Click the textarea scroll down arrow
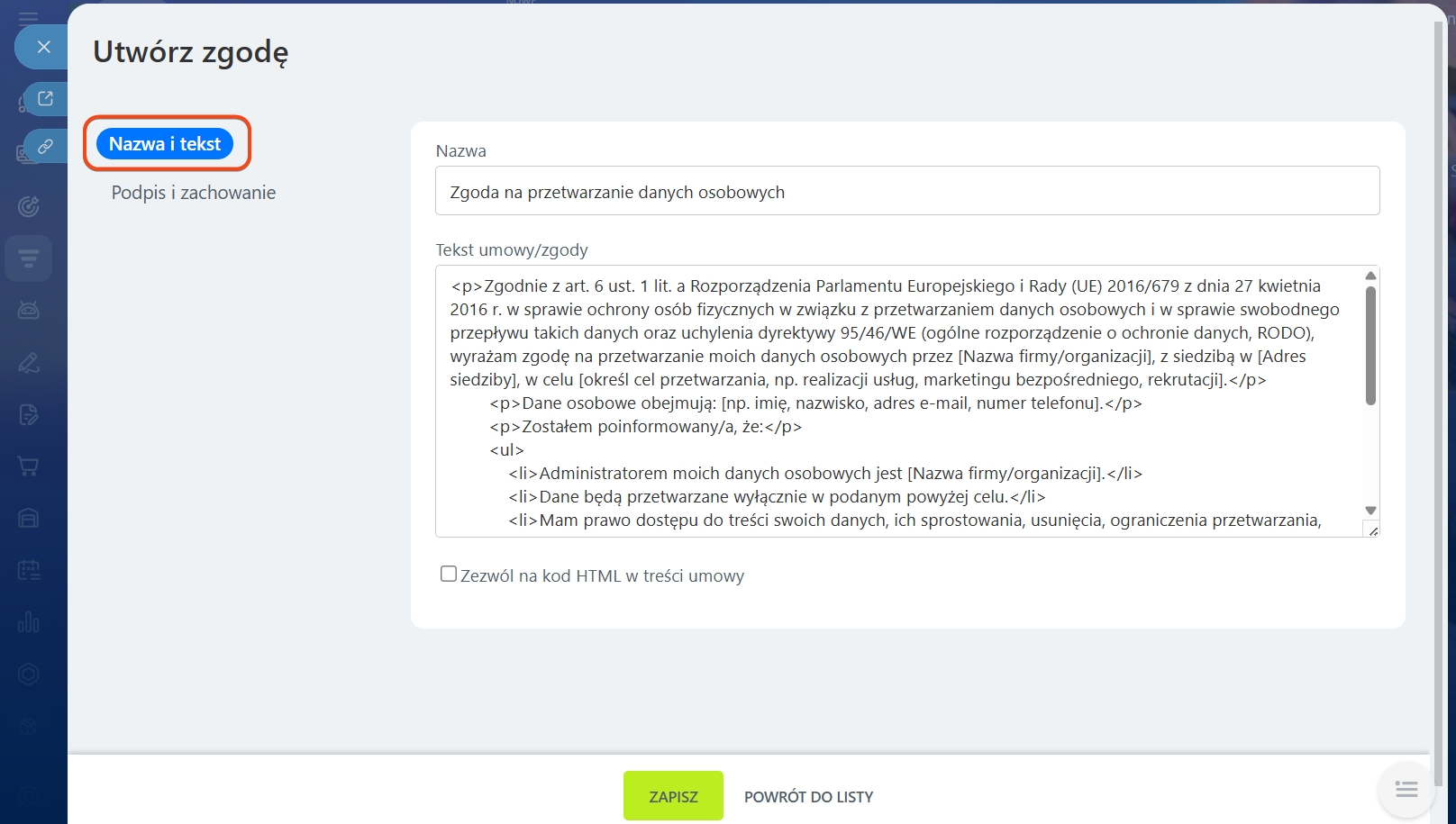Screen dimensions: 1456x824 coord(1370,511)
